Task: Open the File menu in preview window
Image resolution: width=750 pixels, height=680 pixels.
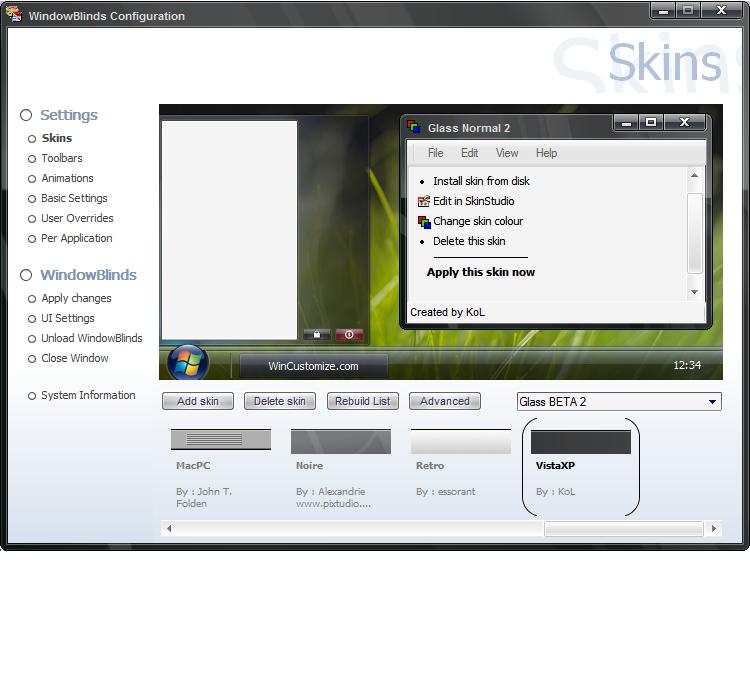Action: click(435, 153)
